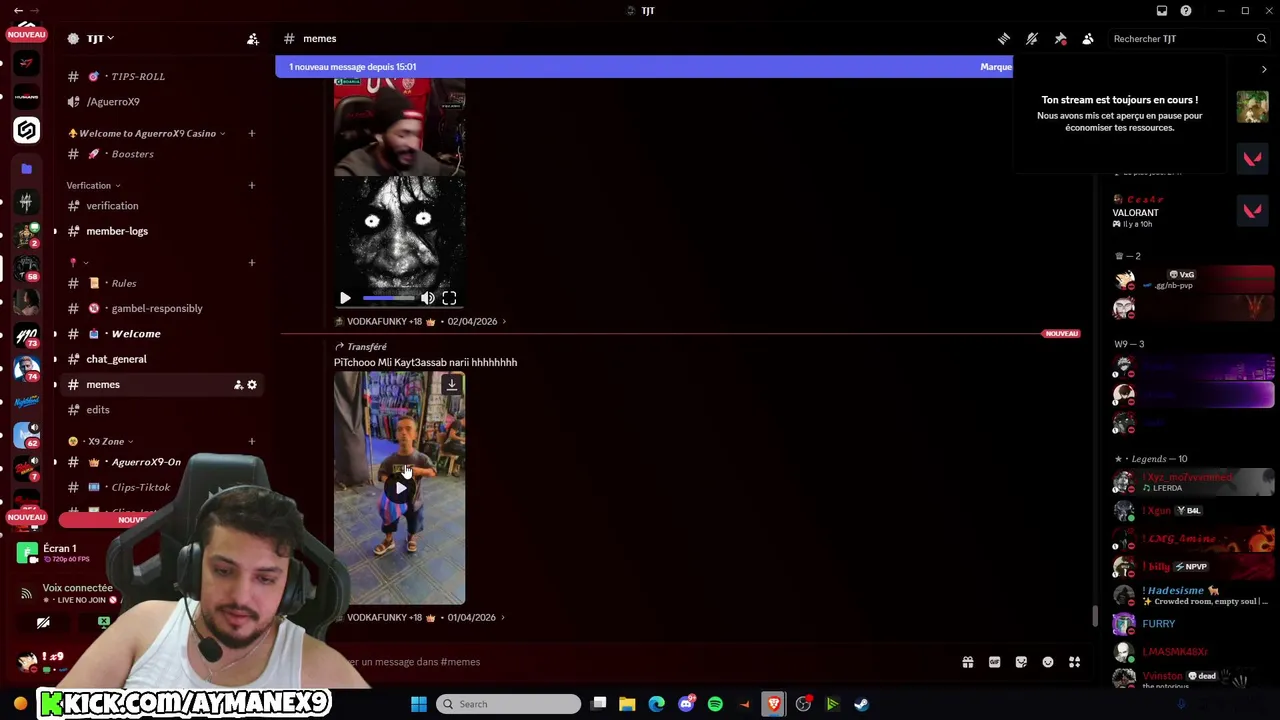Open Steam from the taskbar
Screen dimensions: 1280x720
click(861, 704)
